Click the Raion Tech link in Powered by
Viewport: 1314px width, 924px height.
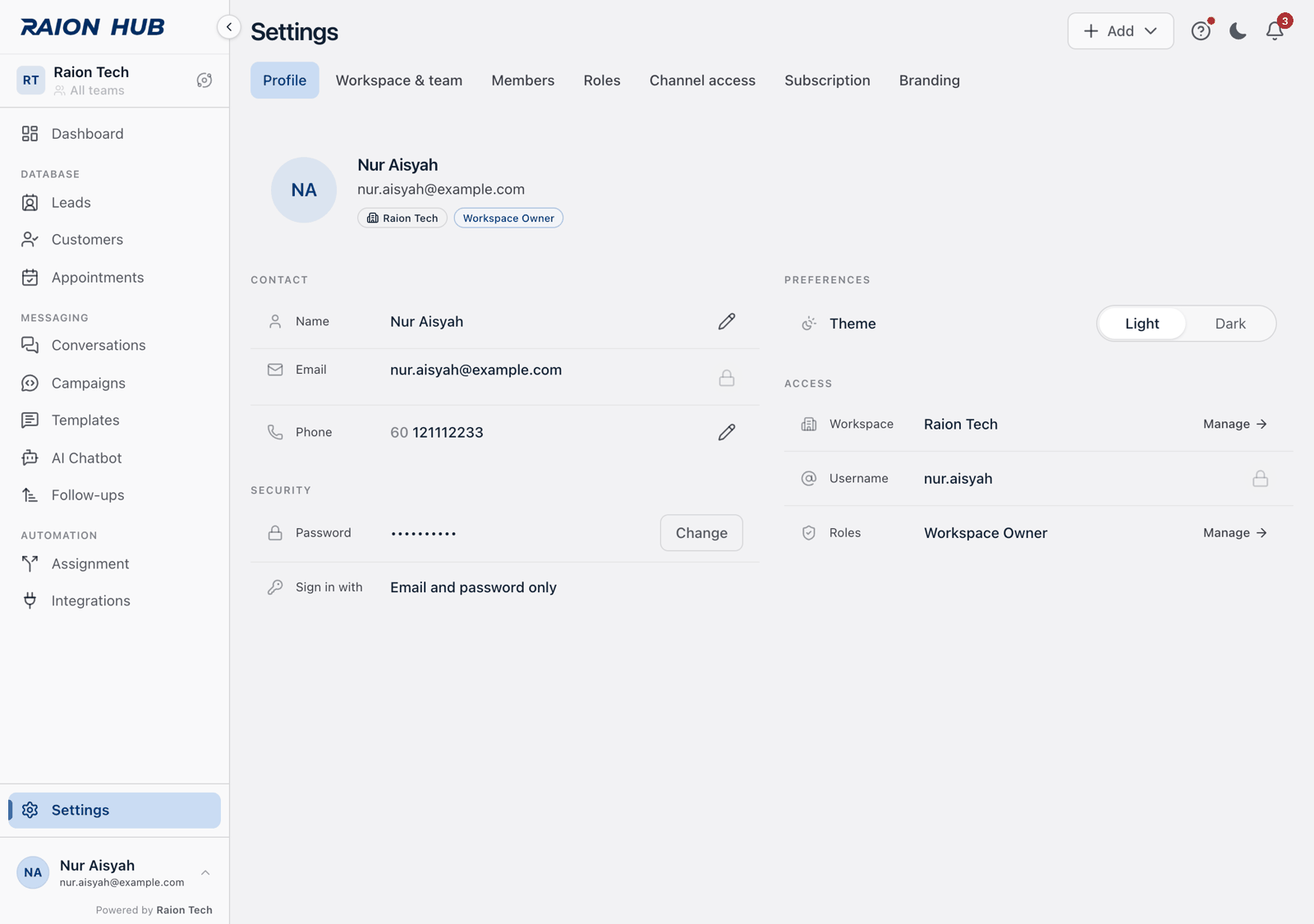click(x=185, y=910)
